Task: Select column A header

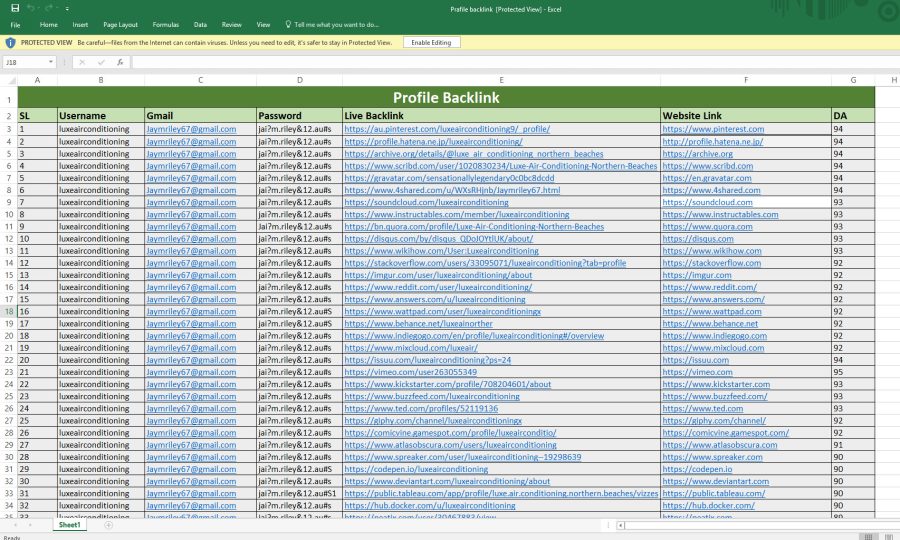Action: [x=37, y=80]
